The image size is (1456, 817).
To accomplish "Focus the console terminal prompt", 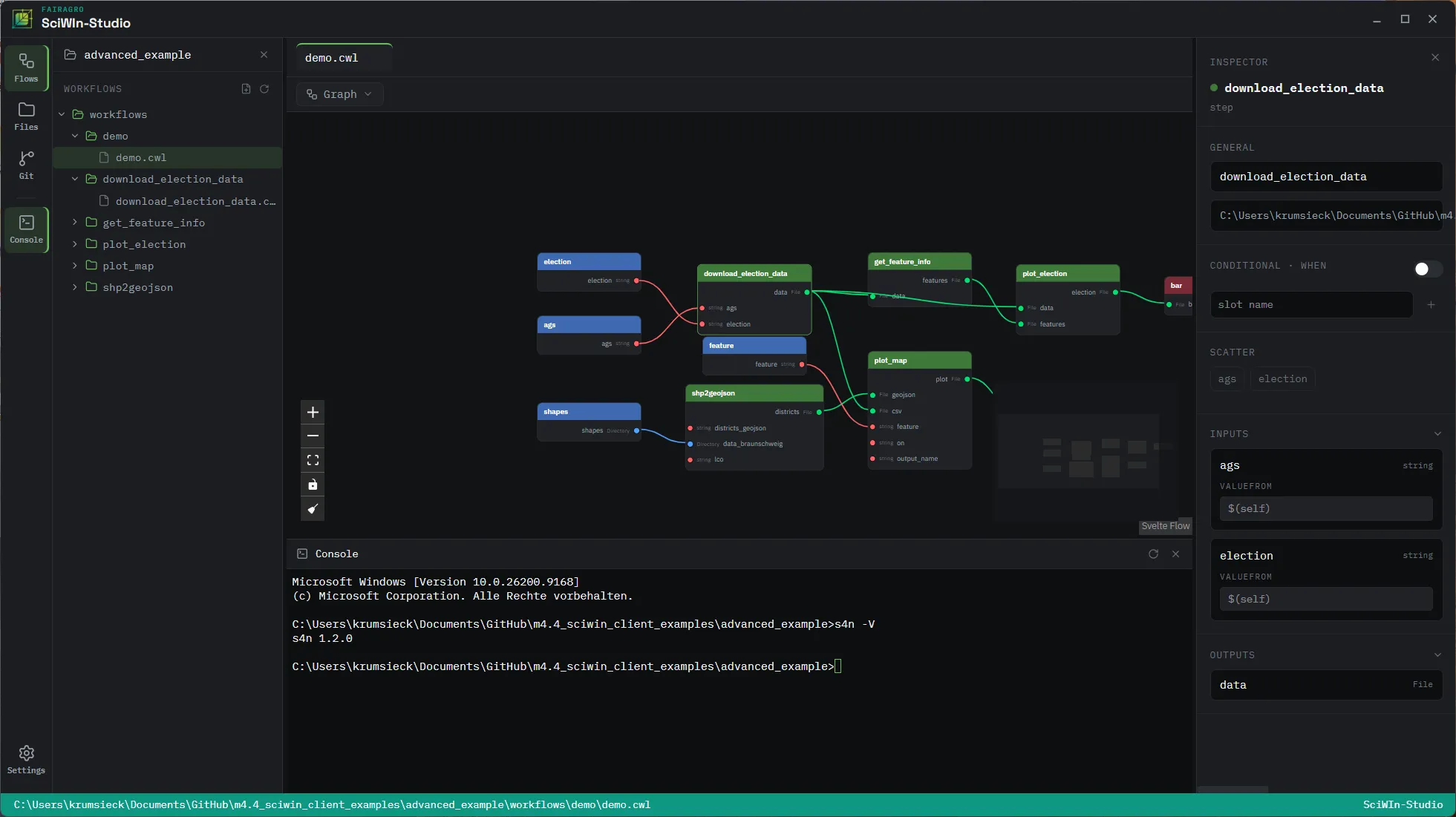I will click(x=838, y=666).
